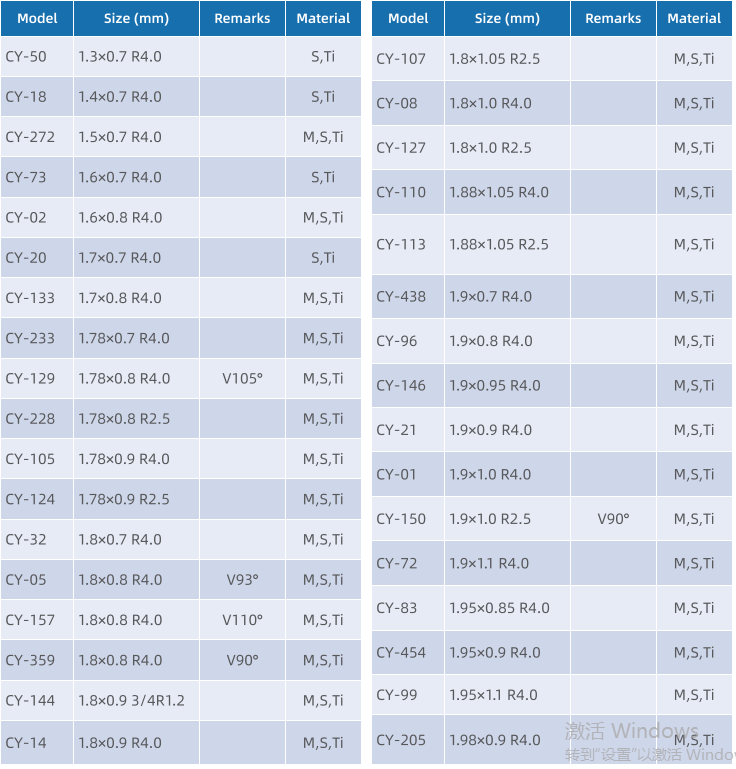
Task: Select the V93° remark for CY-05
Action: tap(242, 579)
